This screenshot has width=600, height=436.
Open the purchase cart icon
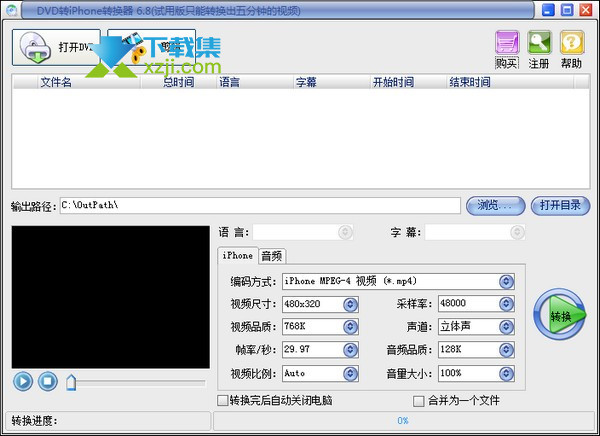click(507, 42)
